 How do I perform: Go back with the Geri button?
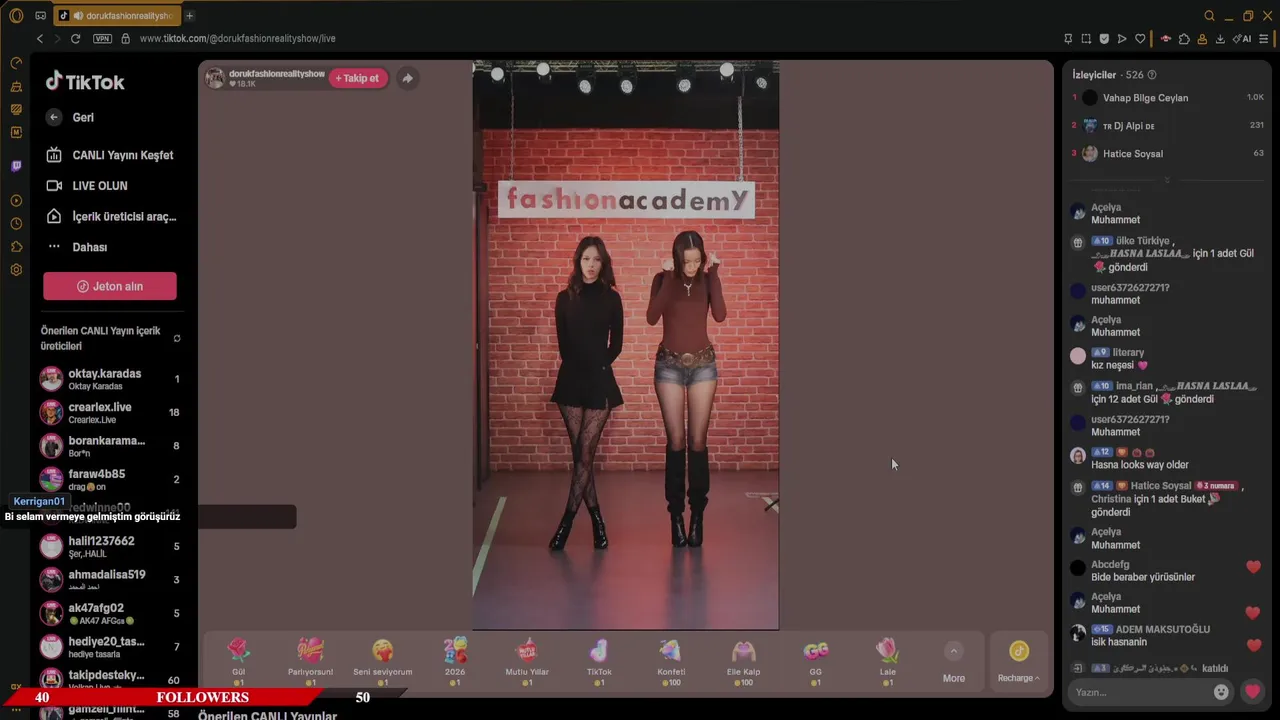pyautogui.click(x=70, y=117)
